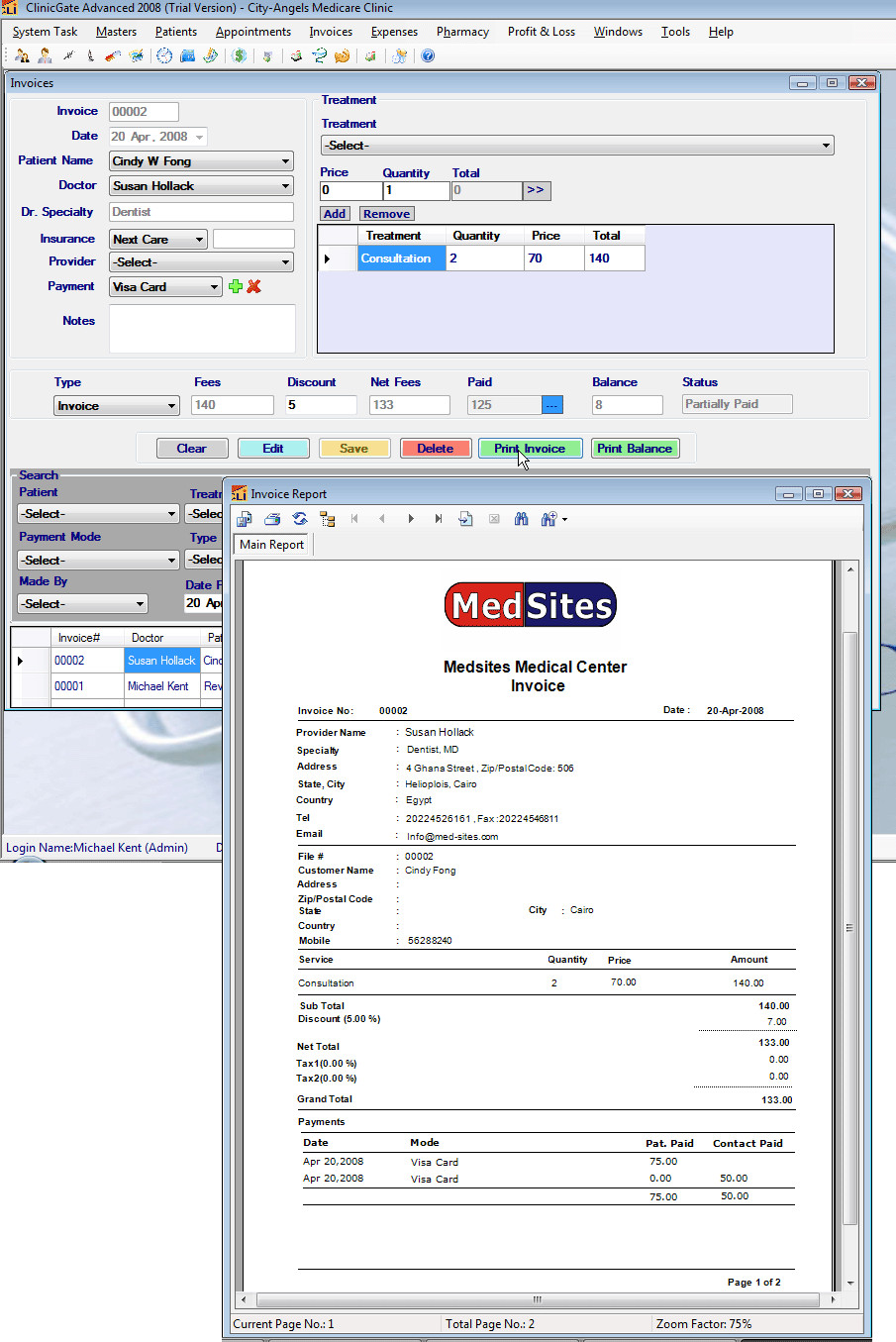Select the Consultation cell in treatment grid

tap(401, 258)
